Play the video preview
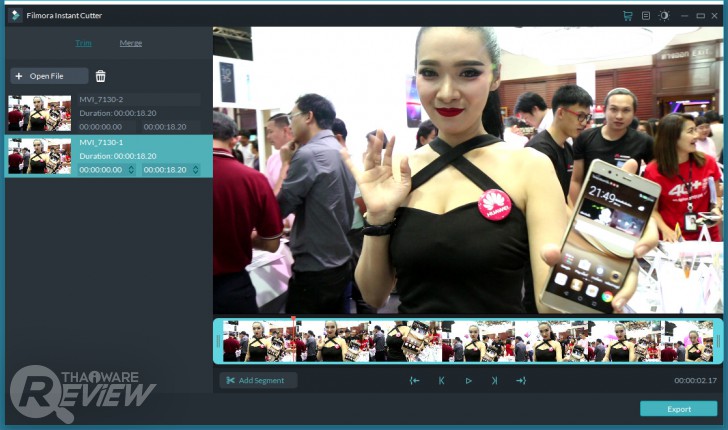Screen dimensions: 728x430 click(468, 381)
